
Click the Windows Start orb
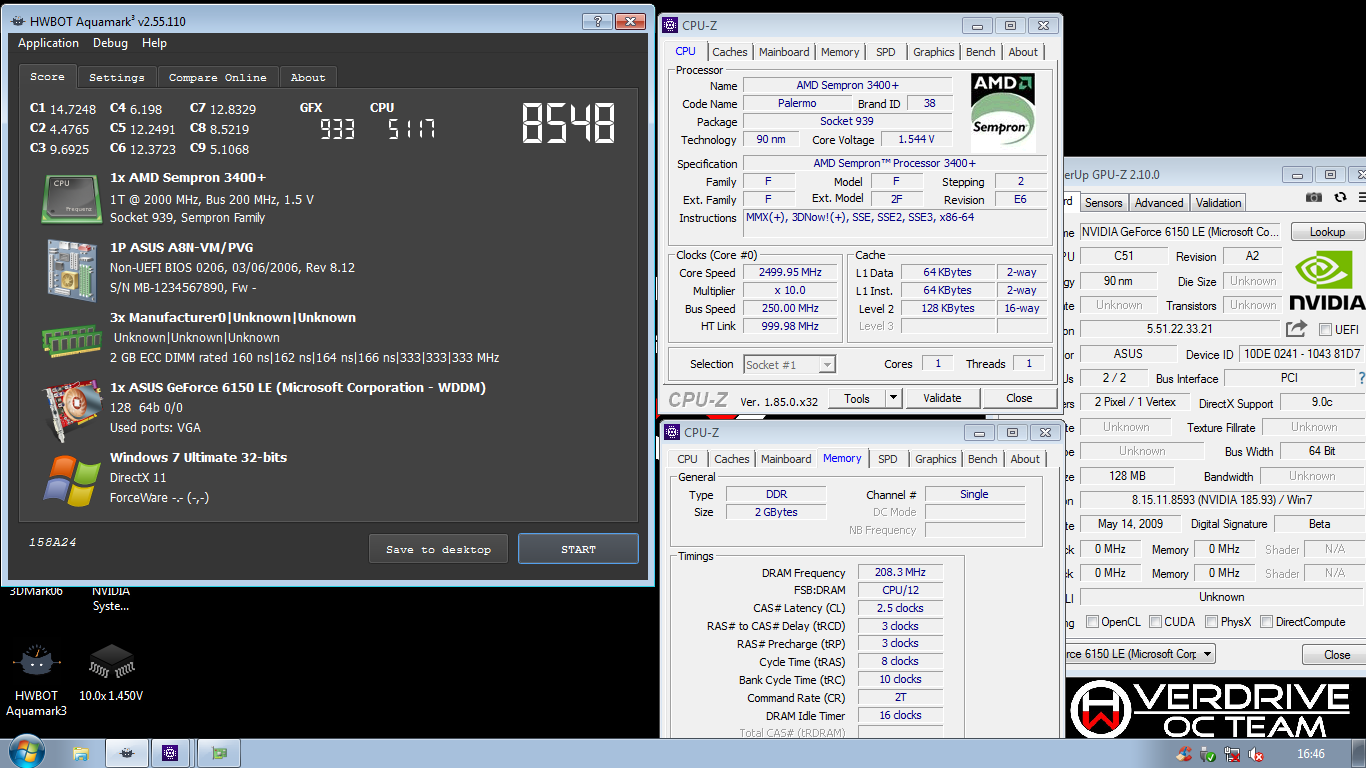(x=26, y=751)
